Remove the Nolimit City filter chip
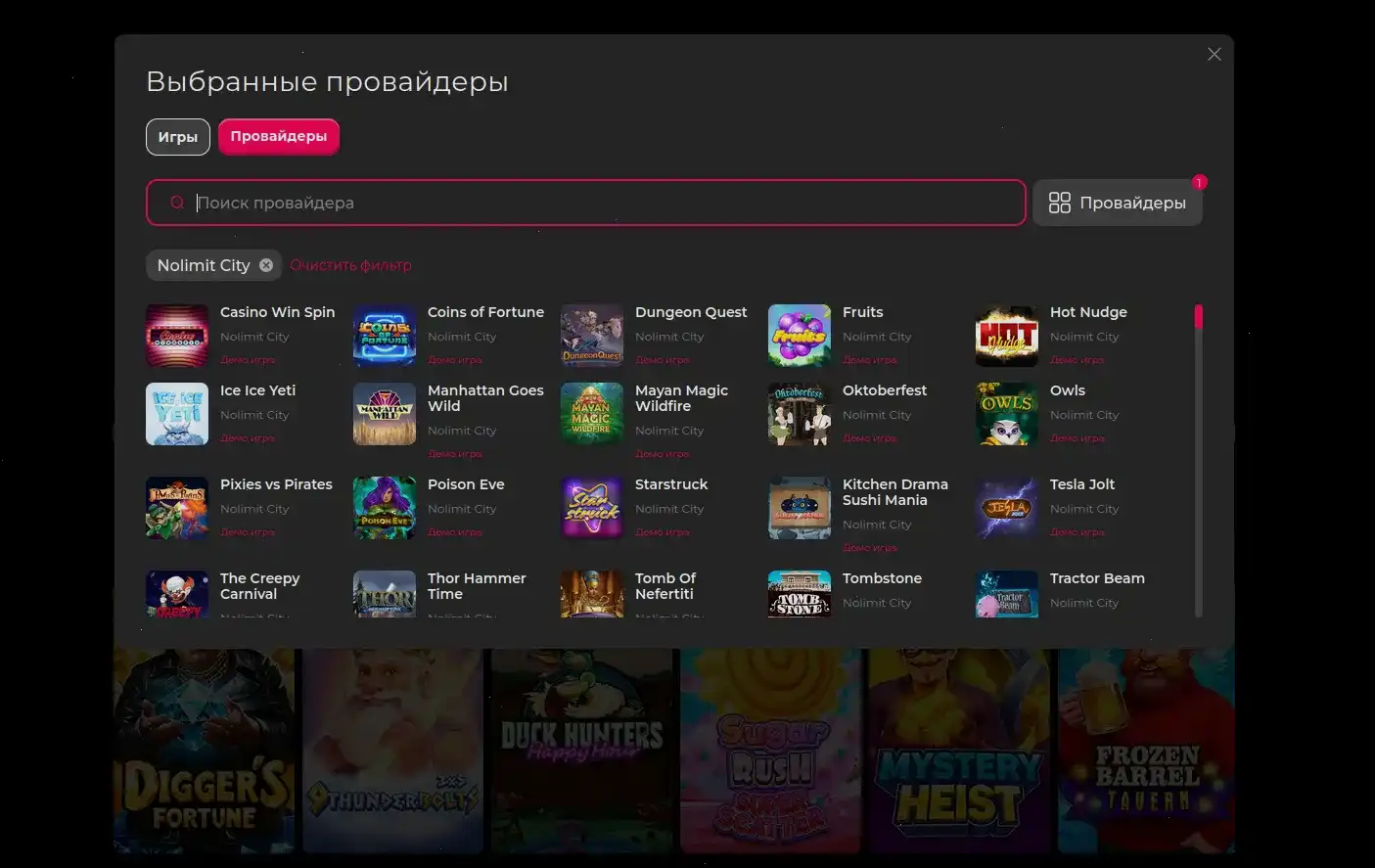 click(x=265, y=264)
